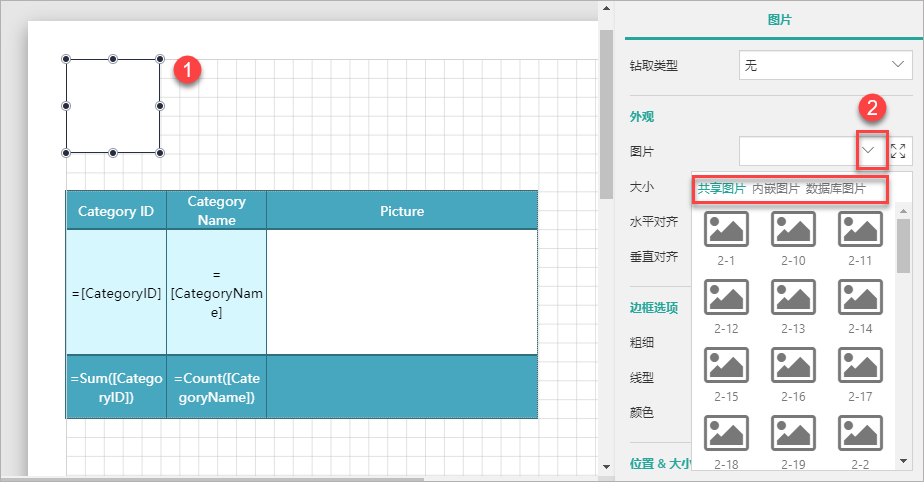The image size is (924, 482).
Task: Pick the 2-16 image icon
Action: pos(793,365)
